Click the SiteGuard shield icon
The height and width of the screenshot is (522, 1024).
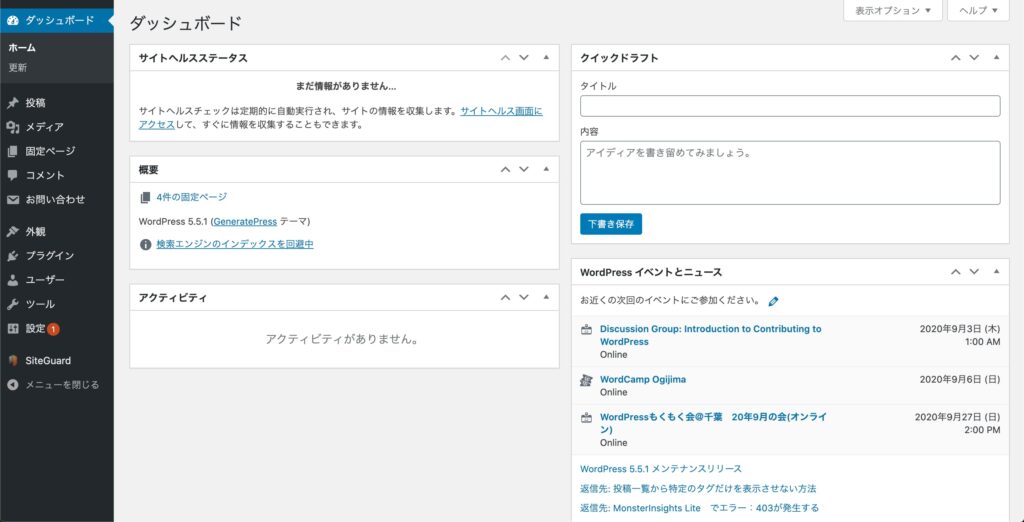pyautogui.click(x=12, y=361)
